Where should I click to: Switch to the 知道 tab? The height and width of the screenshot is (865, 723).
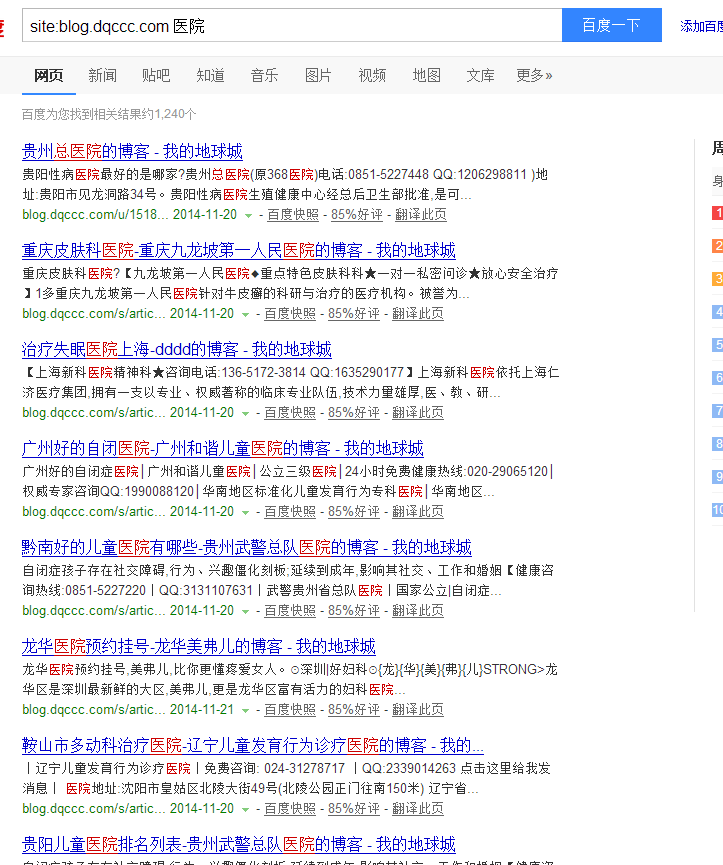tap(210, 75)
